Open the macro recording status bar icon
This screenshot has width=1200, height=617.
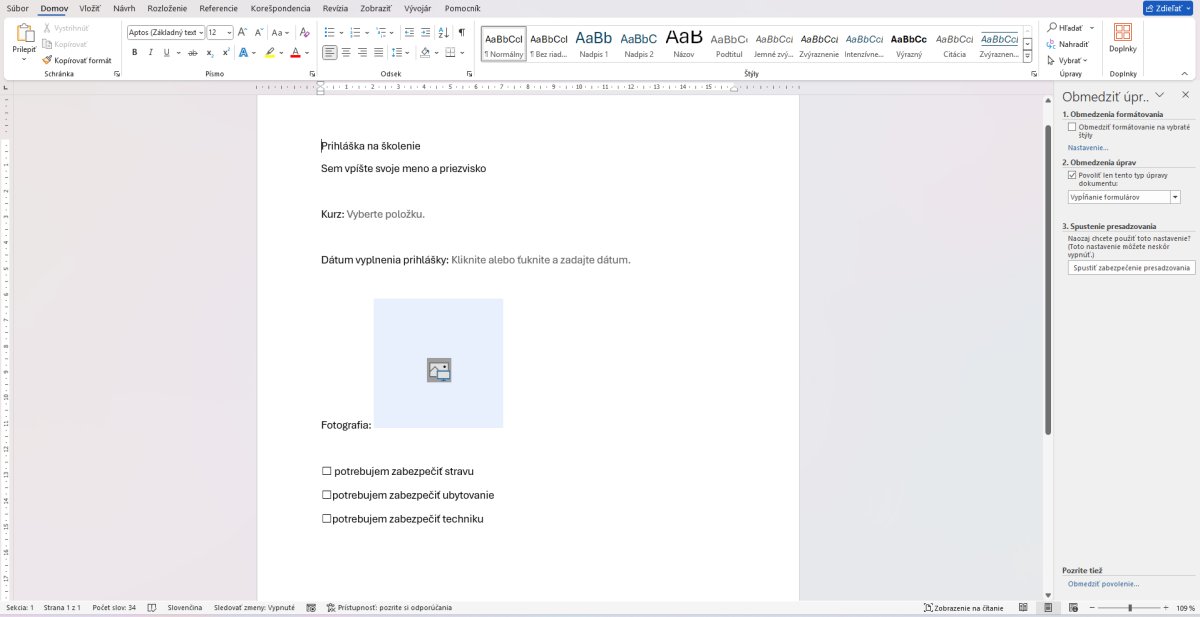(x=311, y=607)
